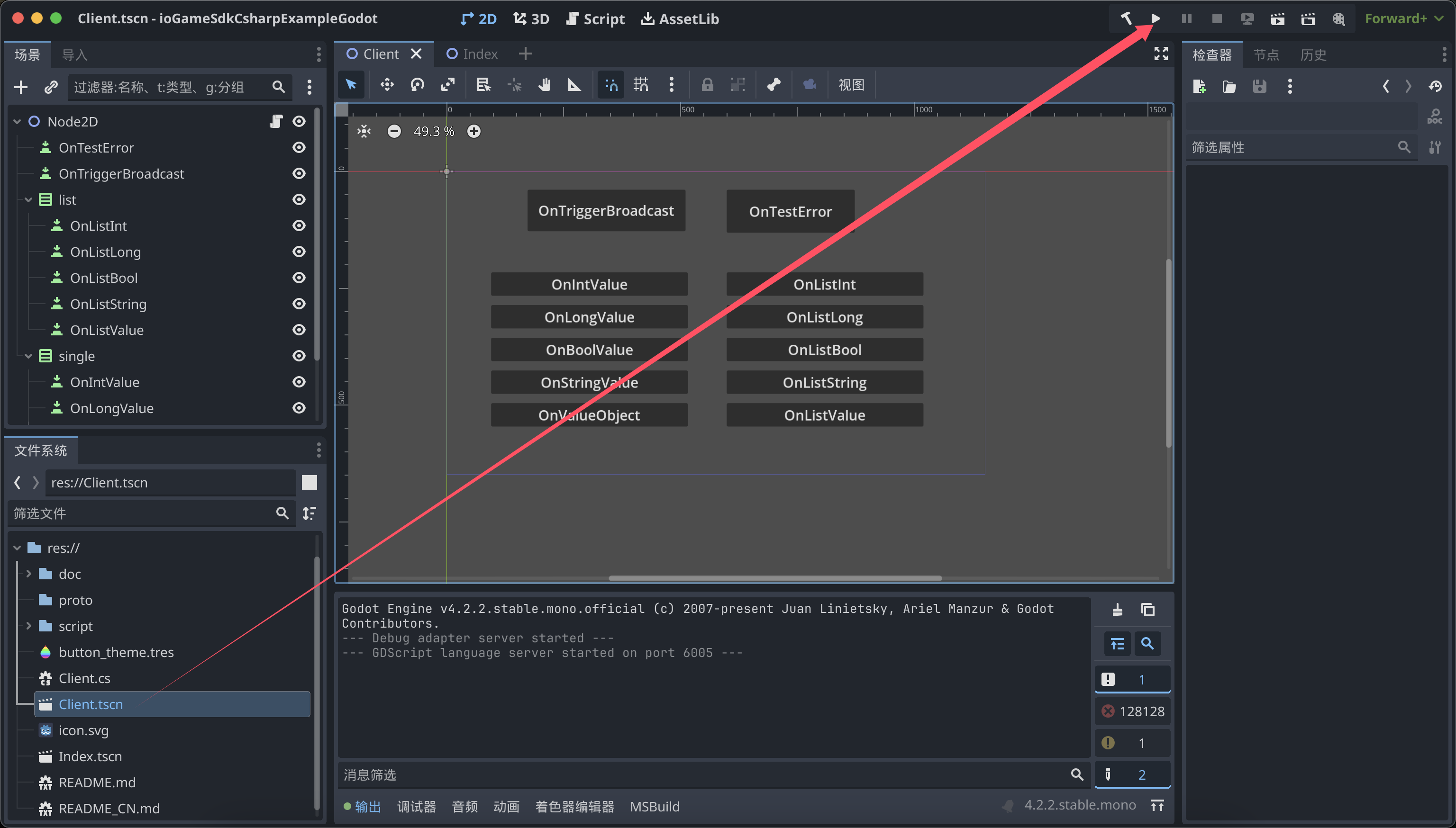Clear the output log with the broom icon
Screen dimensions: 1456x828
click(x=1117, y=610)
